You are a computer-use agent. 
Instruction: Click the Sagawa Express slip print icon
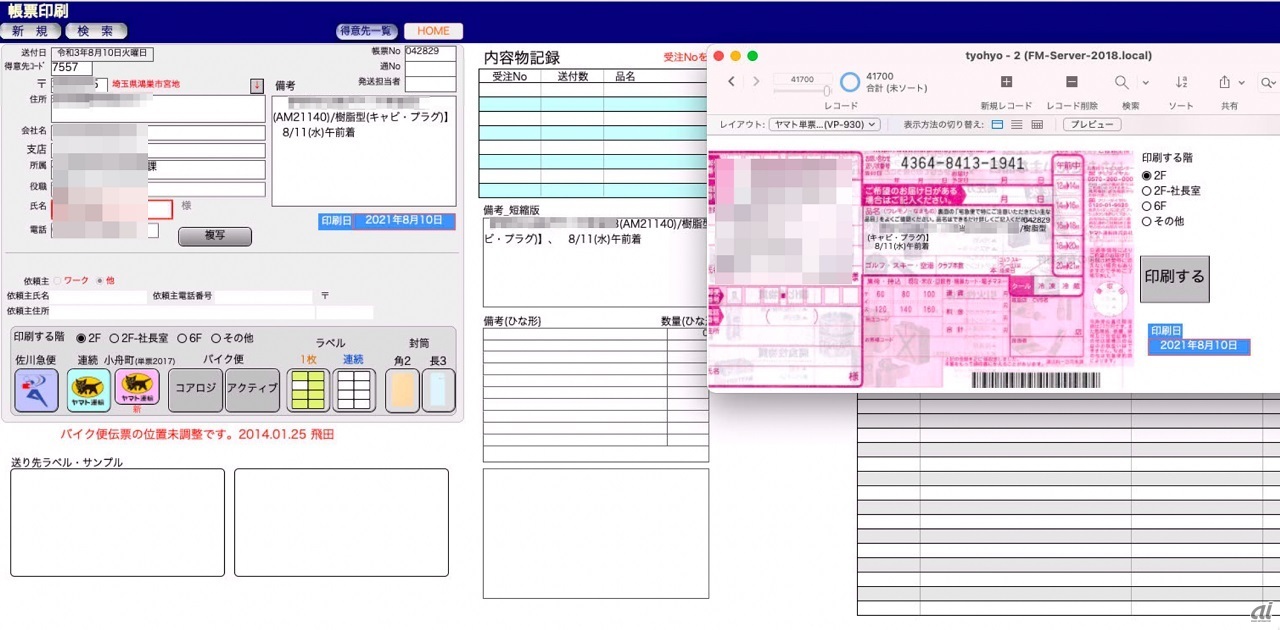pyautogui.click(x=36, y=390)
